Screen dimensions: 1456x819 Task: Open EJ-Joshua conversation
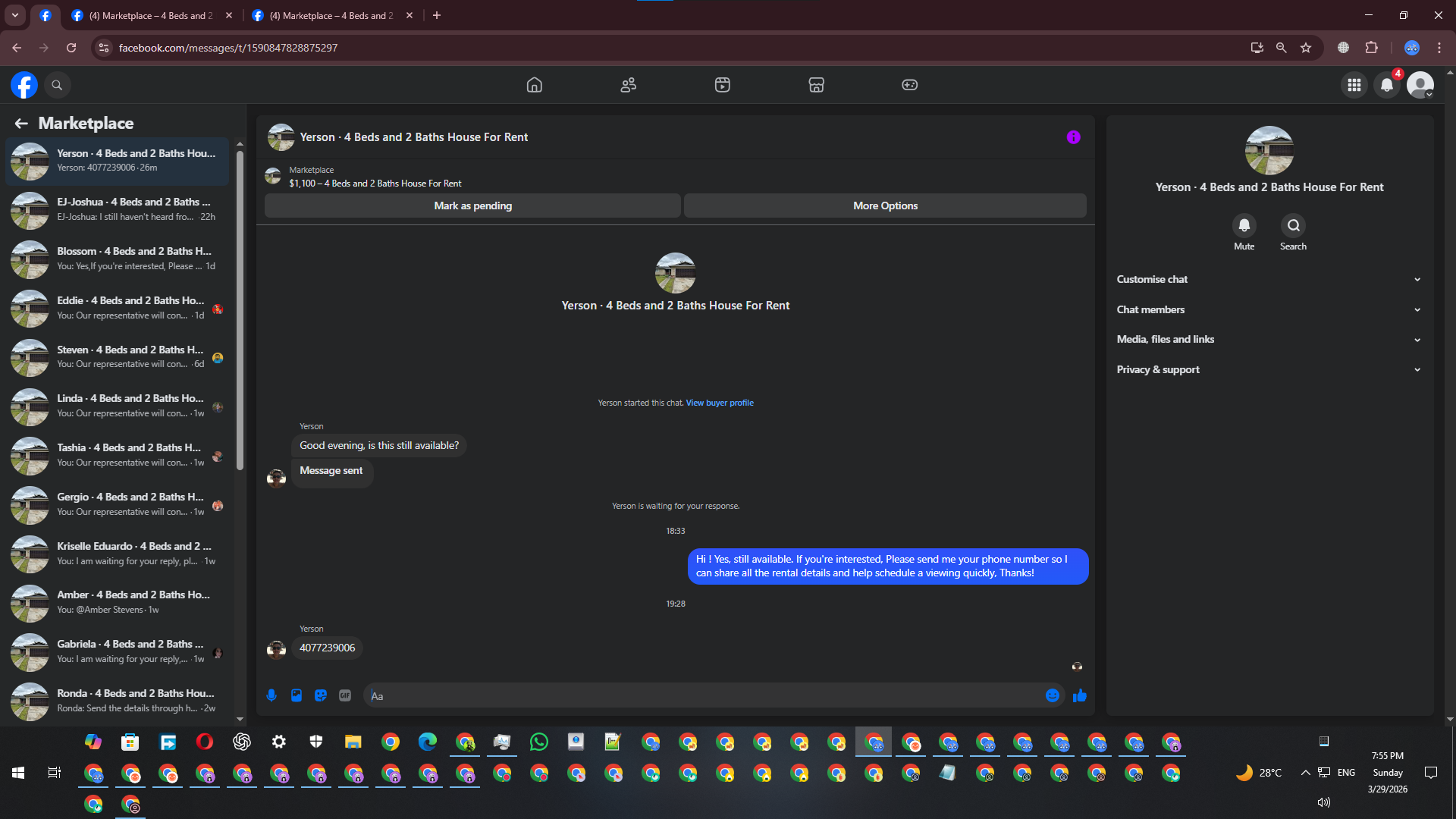pyautogui.click(x=118, y=209)
